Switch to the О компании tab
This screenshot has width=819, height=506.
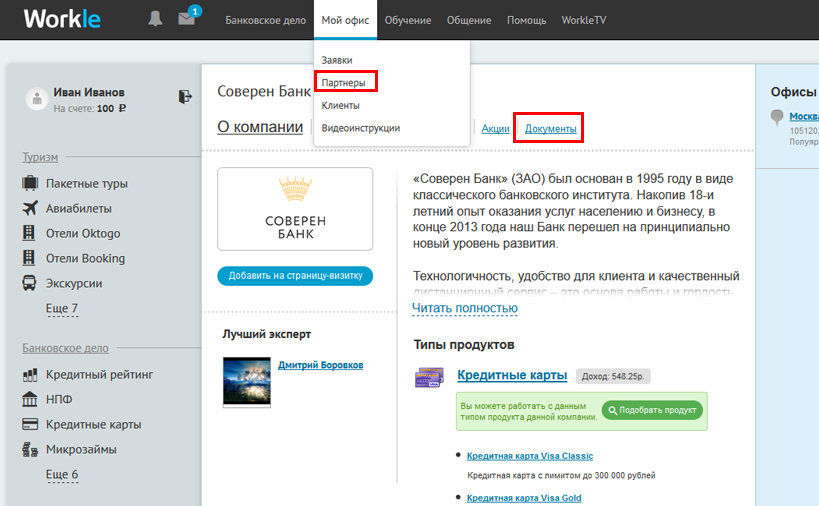[260, 127]
